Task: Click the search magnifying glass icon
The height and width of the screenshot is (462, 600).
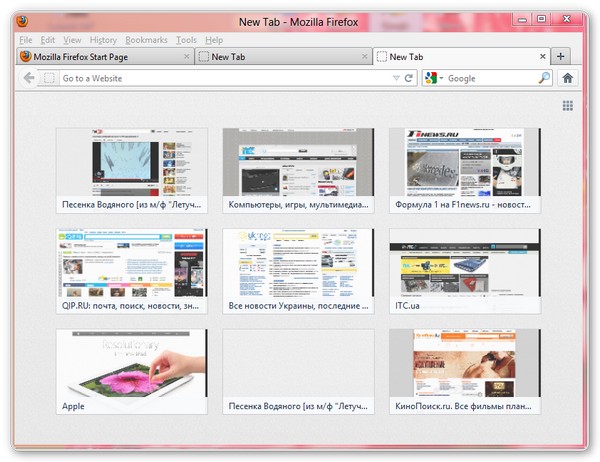Action: coord(544,78)
